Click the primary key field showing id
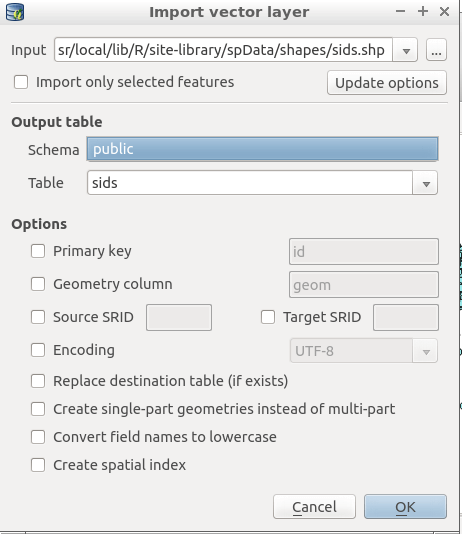Screen dimensions: 462x534 (x=364, y=252)
